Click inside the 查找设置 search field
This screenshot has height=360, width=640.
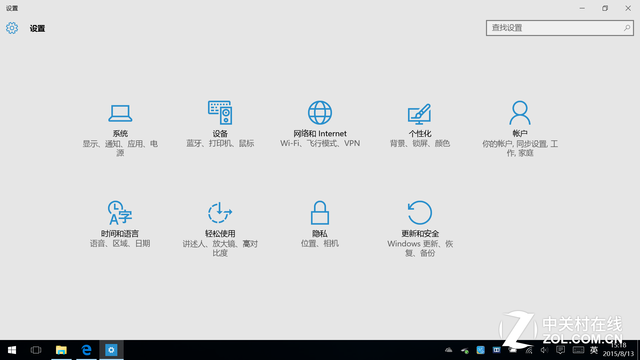560,28
